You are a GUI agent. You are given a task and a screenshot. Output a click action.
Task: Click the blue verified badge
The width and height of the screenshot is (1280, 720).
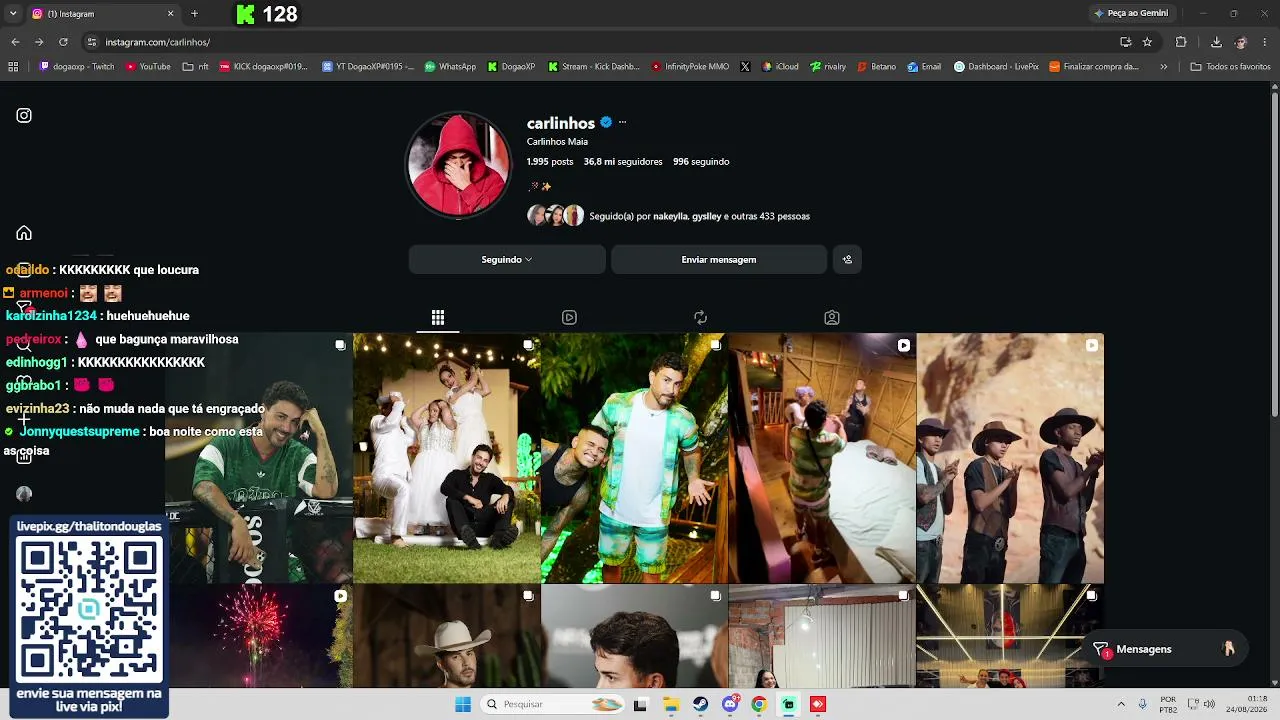coord(605,122)
